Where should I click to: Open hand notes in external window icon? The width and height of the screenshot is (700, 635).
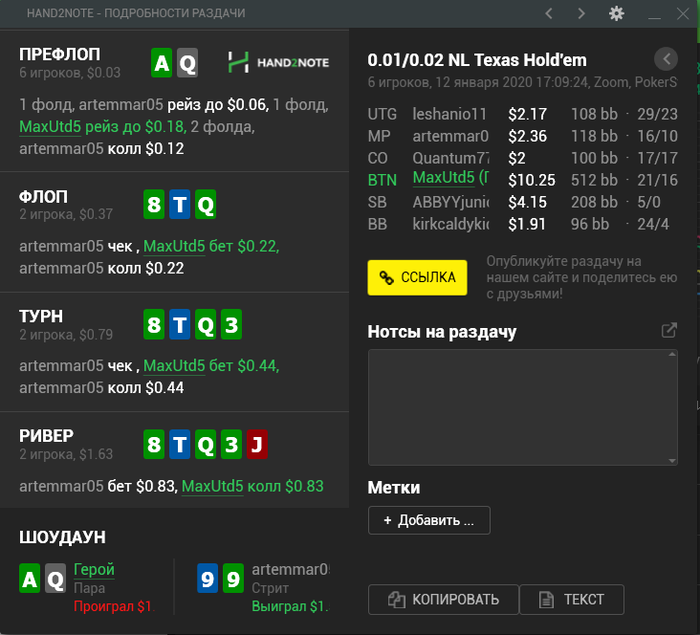(669, 330)
